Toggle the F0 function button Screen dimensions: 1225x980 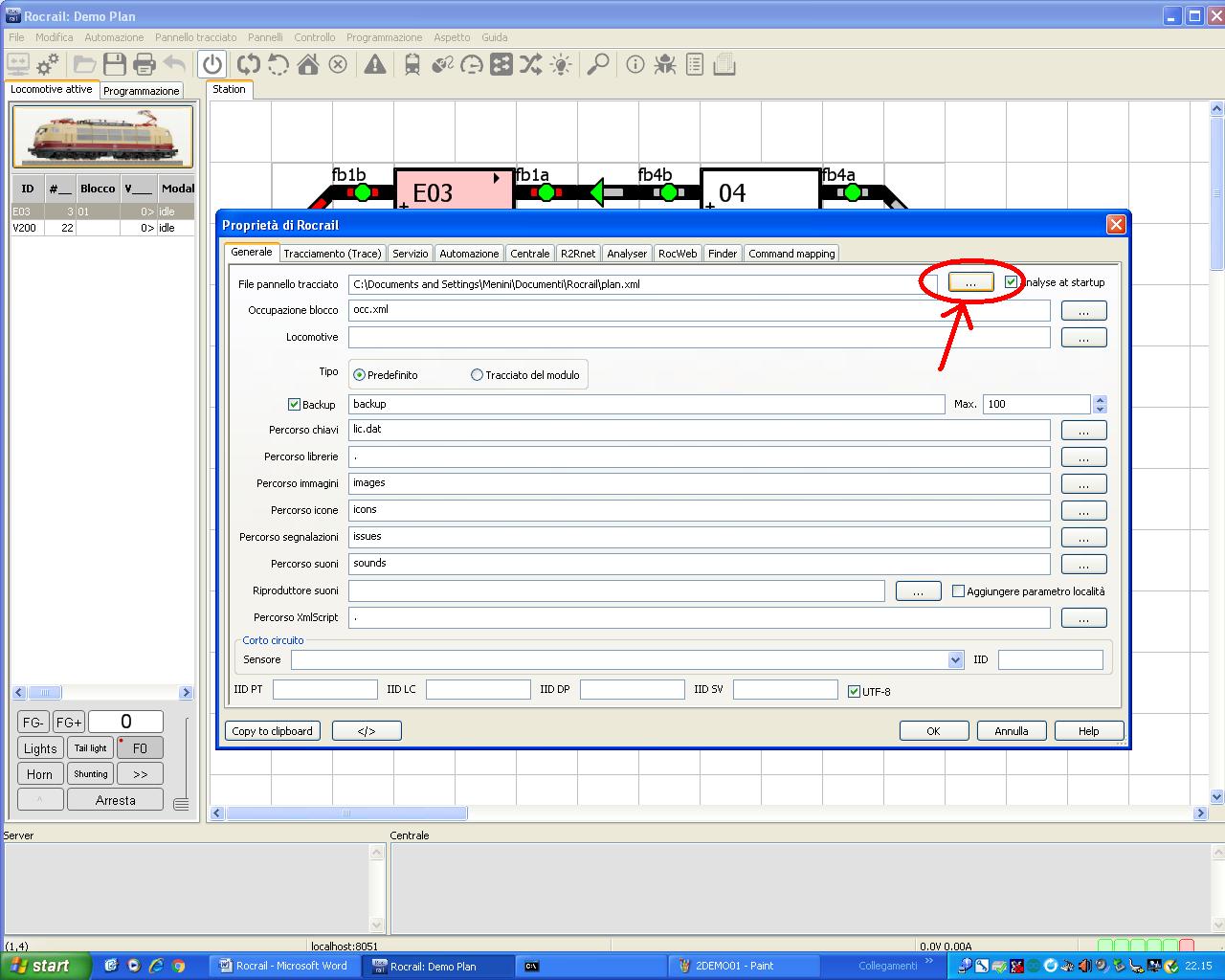[x=140, y=748]
